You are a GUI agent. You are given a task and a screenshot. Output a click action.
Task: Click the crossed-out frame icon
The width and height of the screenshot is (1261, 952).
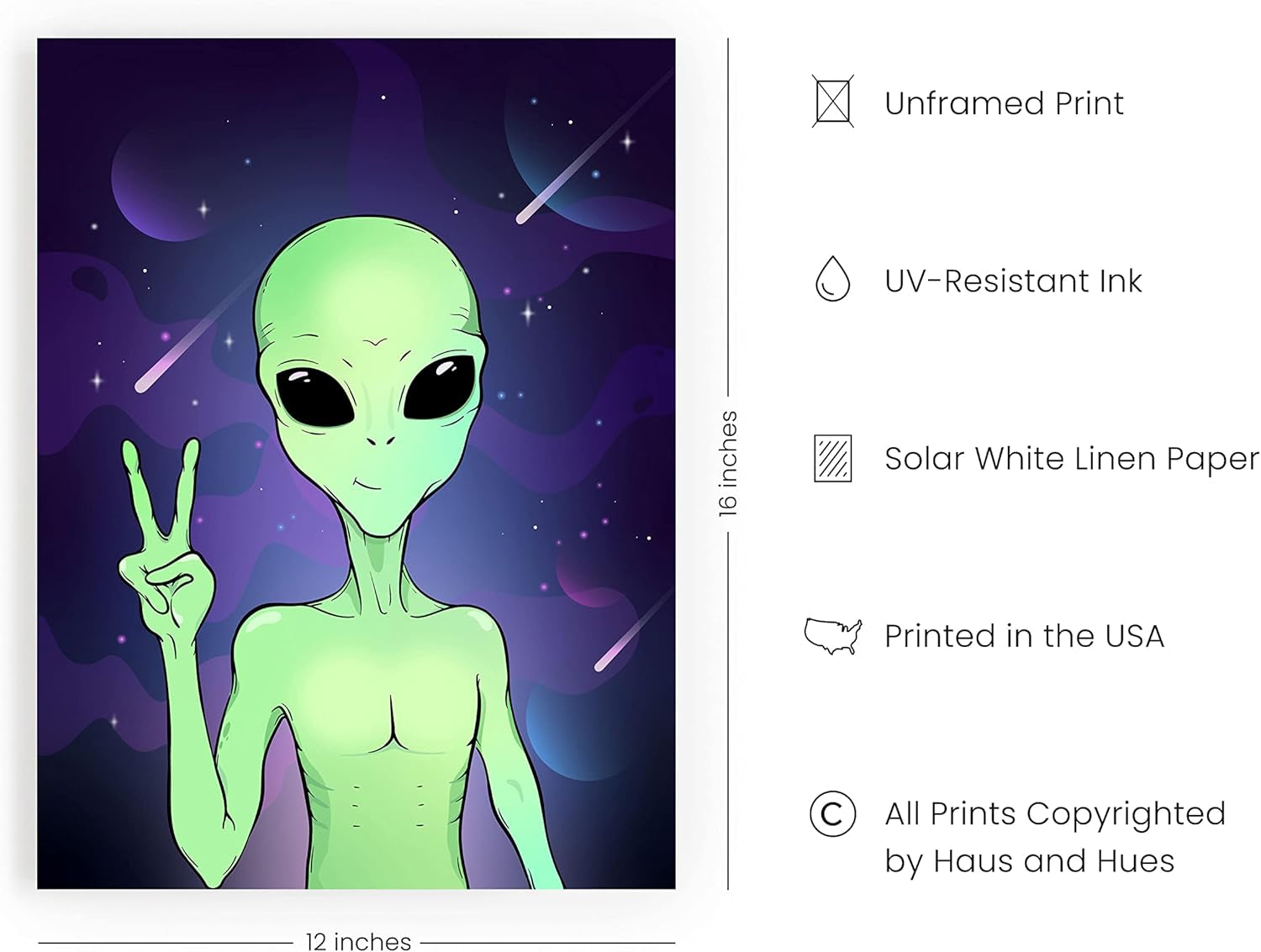point(832,102)
